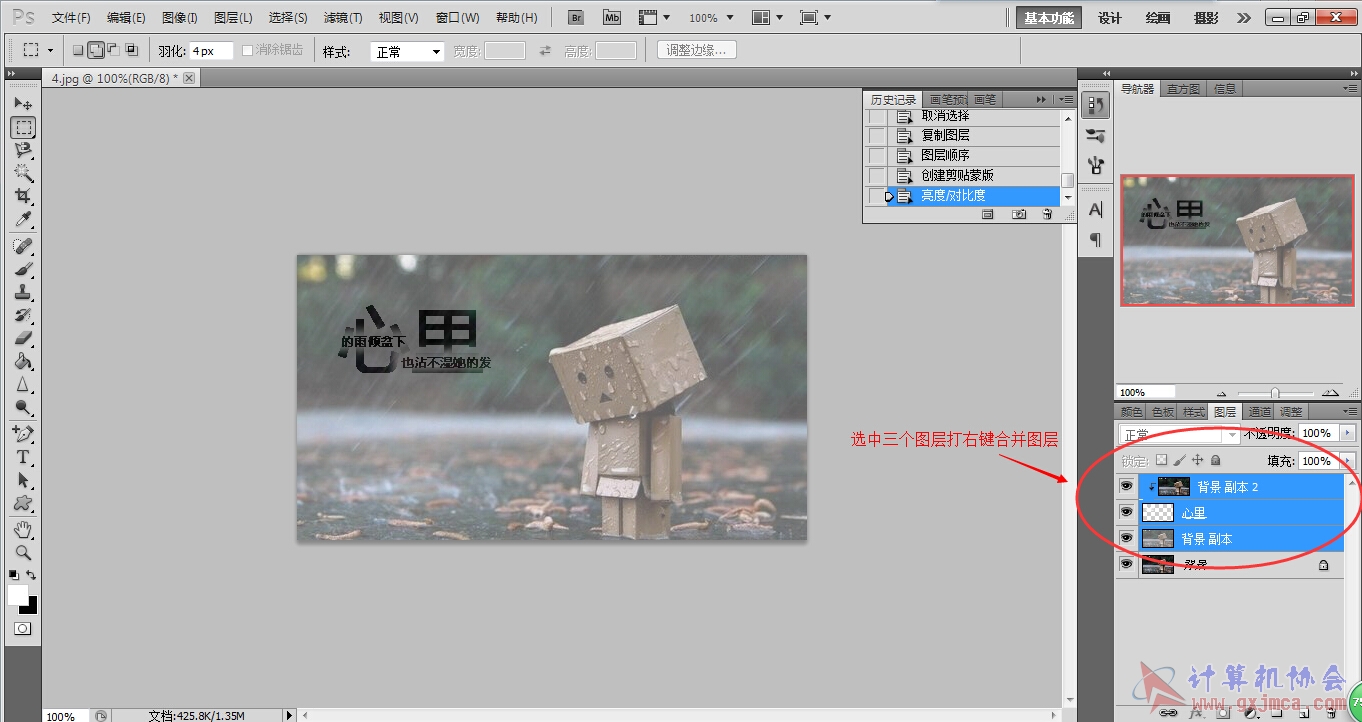Expand more workspaces chevron
This screenshot has width=1362, height=722.
(1243, 18)
